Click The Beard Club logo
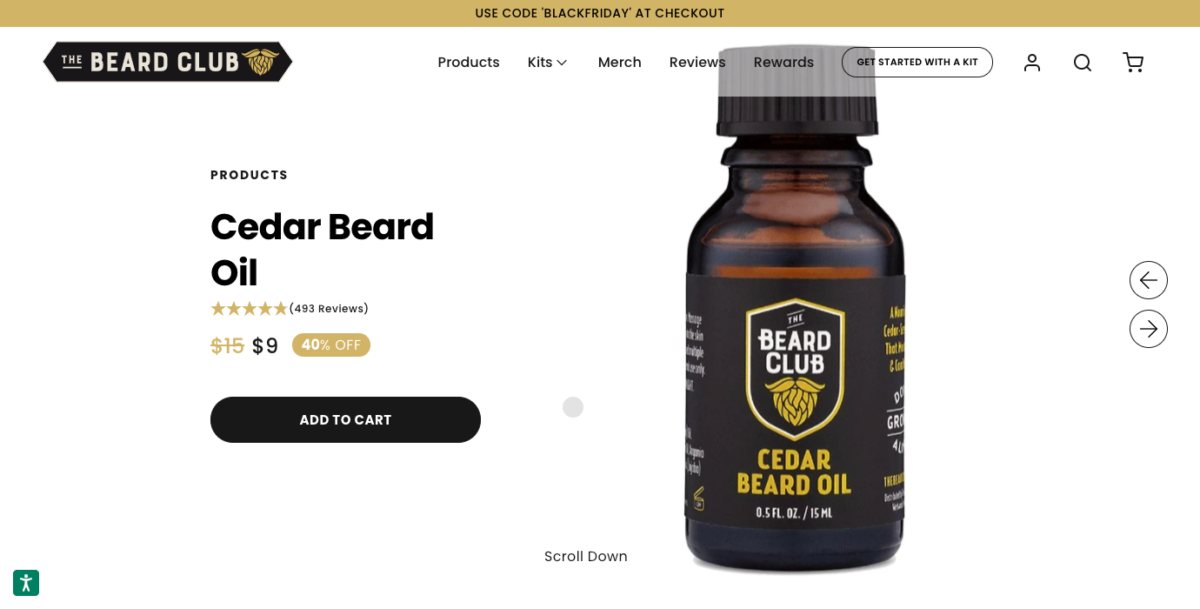The image size is (1200, 609). point(168,61)
